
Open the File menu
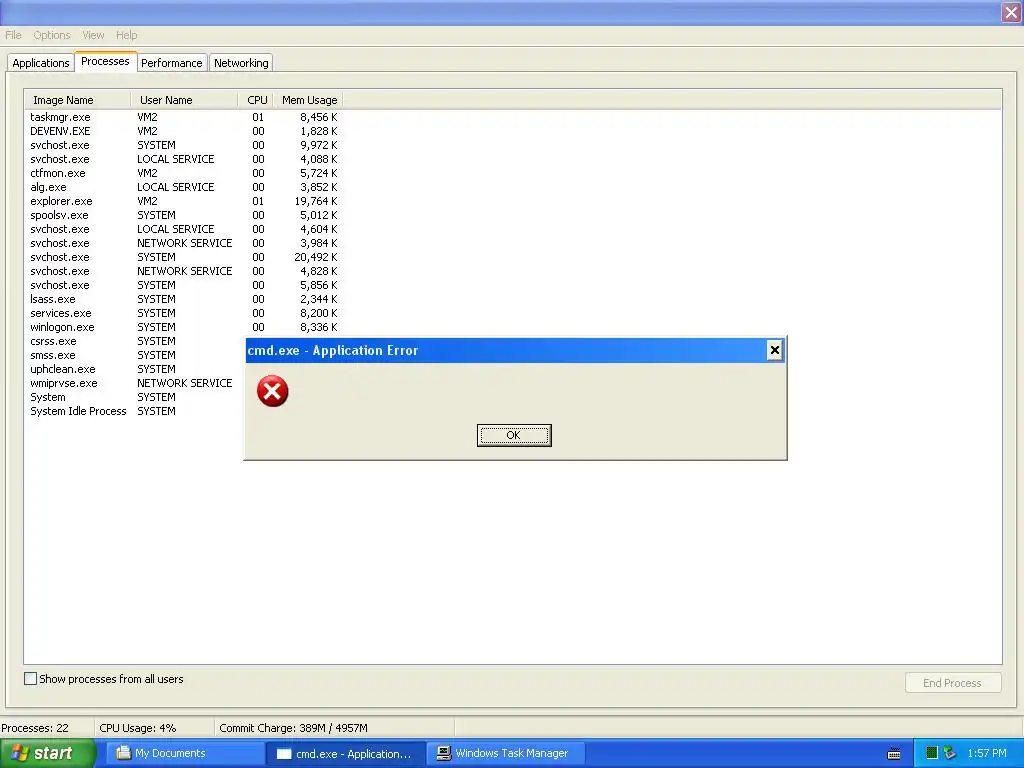tap(13, 35)
